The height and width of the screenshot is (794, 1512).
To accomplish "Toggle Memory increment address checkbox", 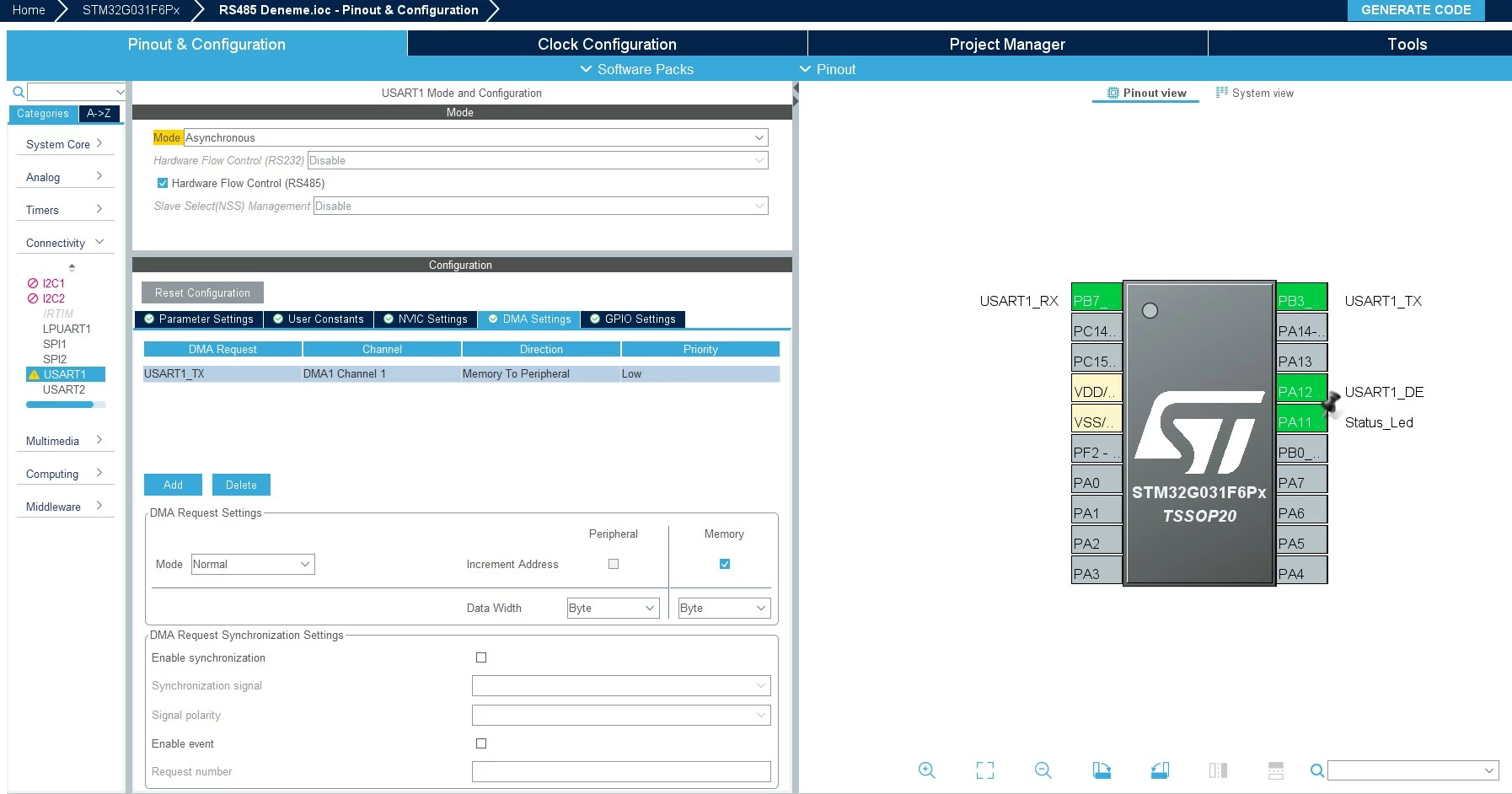I will click(x=725, y=564).
